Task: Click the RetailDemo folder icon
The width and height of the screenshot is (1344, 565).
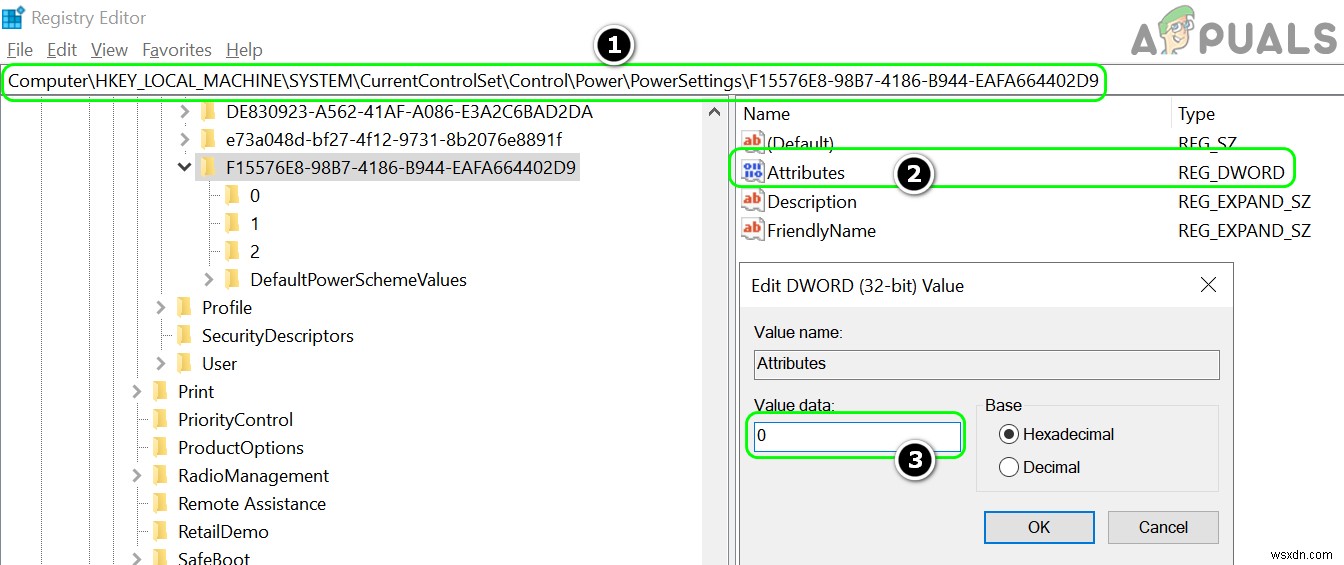Action: (x=160, y=531)
